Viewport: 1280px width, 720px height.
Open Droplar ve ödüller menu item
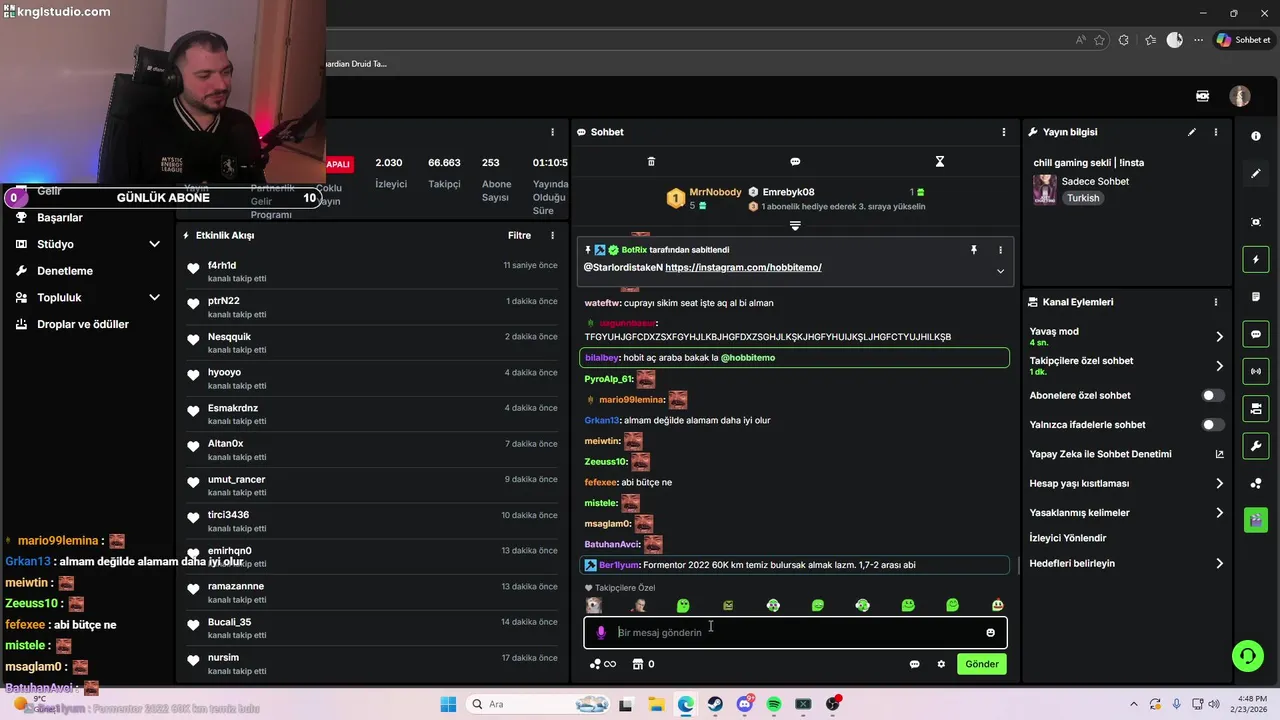click(x=83, y=324)
